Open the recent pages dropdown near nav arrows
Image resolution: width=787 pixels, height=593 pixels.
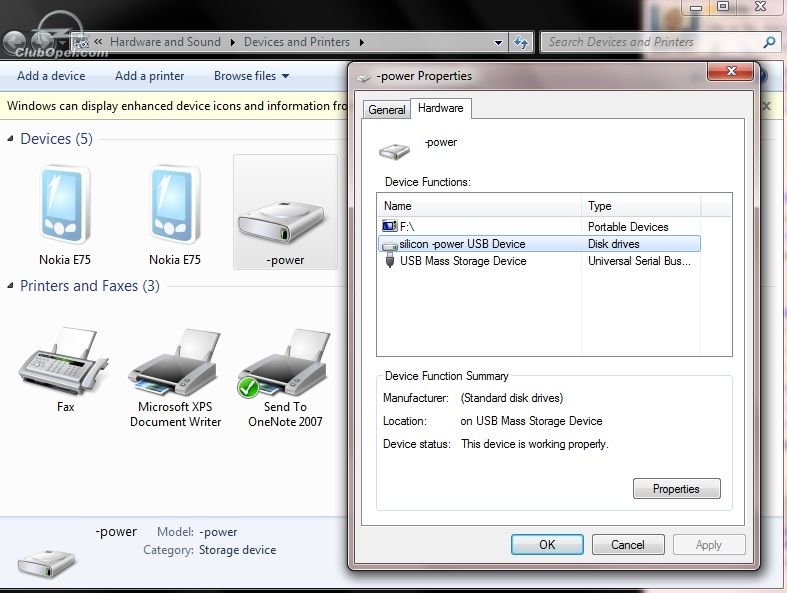coord(62,43)
